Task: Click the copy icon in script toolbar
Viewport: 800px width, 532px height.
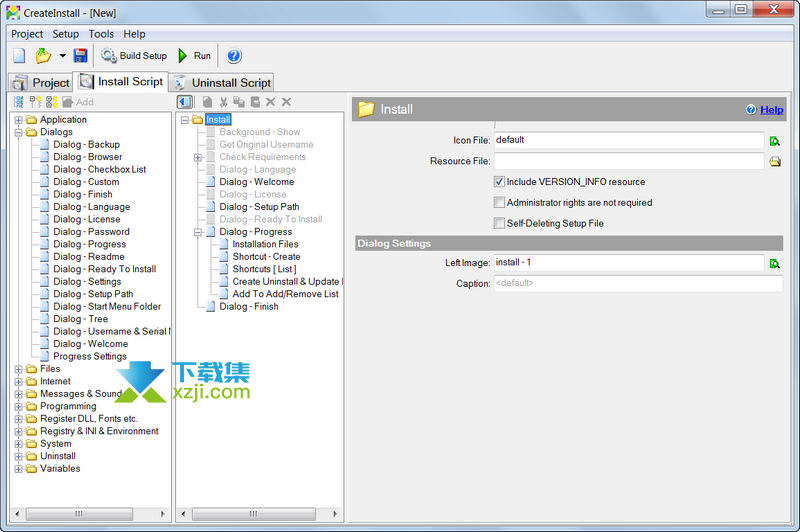Action: coord(239,102)
